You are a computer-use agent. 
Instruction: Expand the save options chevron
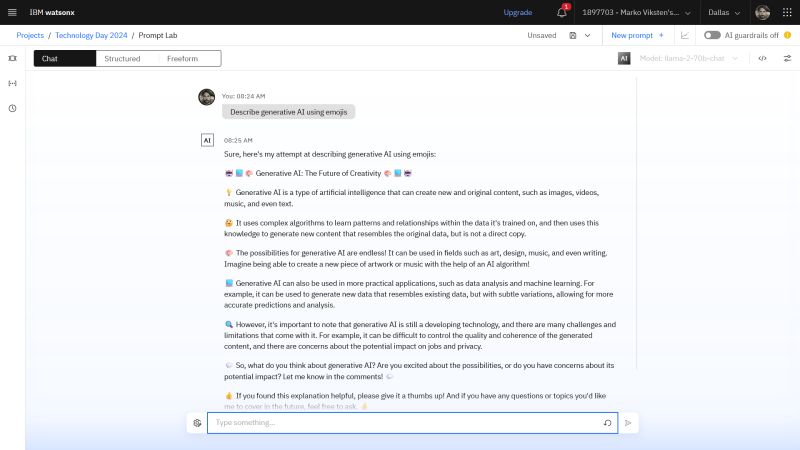(587, 35)
